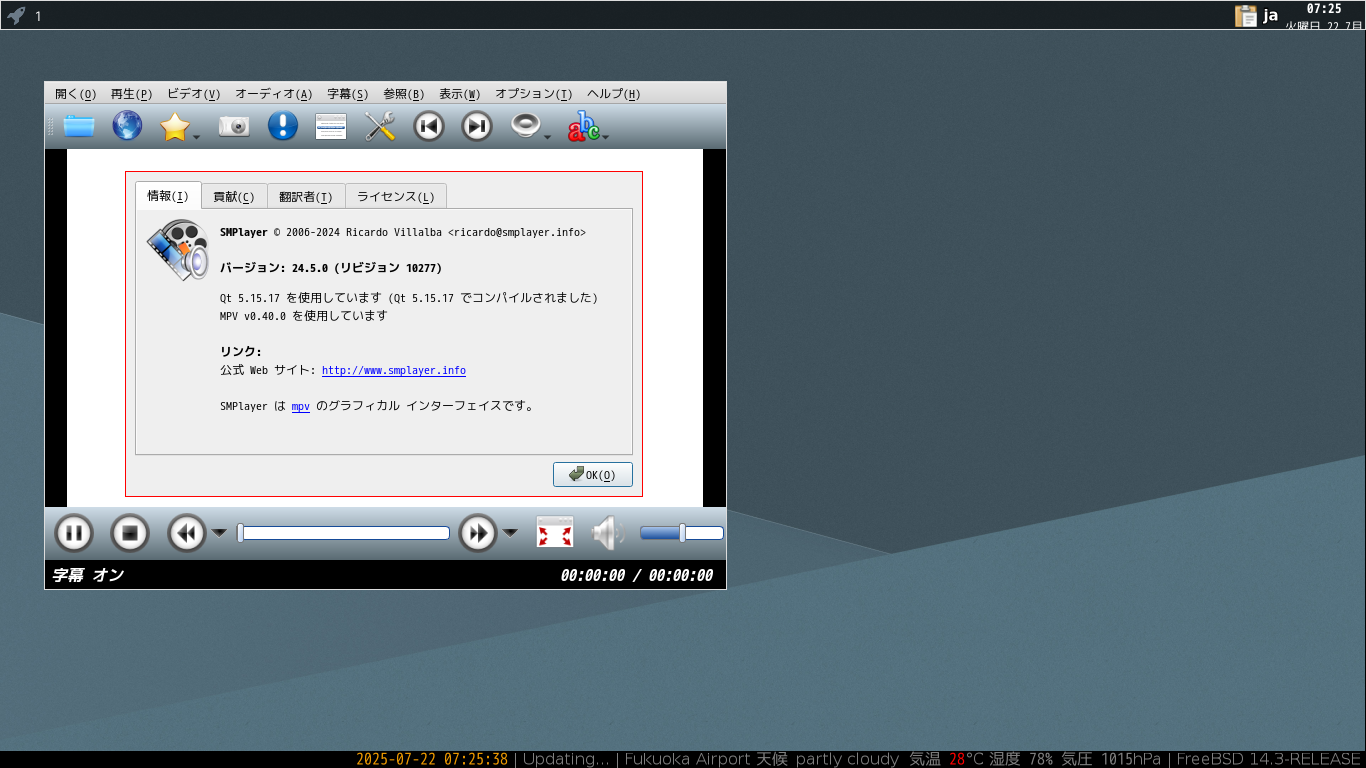The height and width of the screenshot is (768, 1366).
Task: Open URL with the globe icon
Action: click(x=127, y=126)
